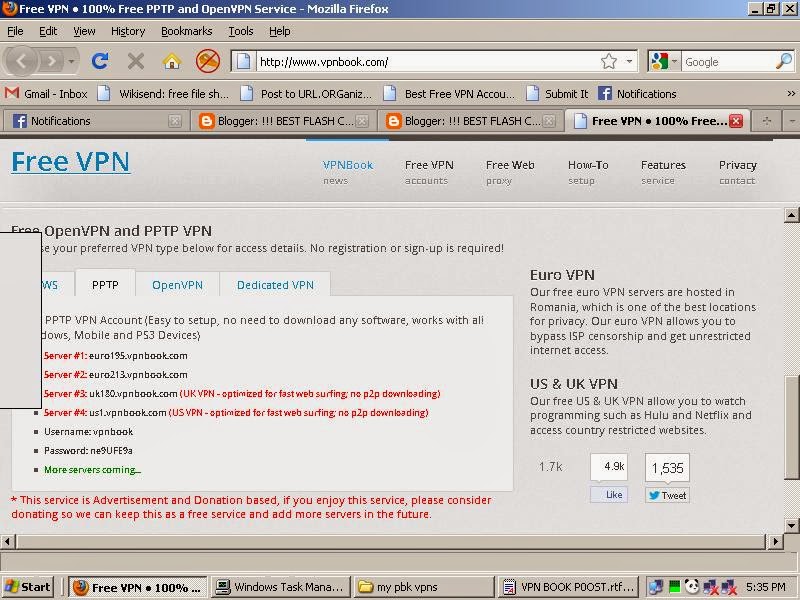Open VPNBook news nav item
The height and width of the screenshot is (600, 800).
coord(347,172)
